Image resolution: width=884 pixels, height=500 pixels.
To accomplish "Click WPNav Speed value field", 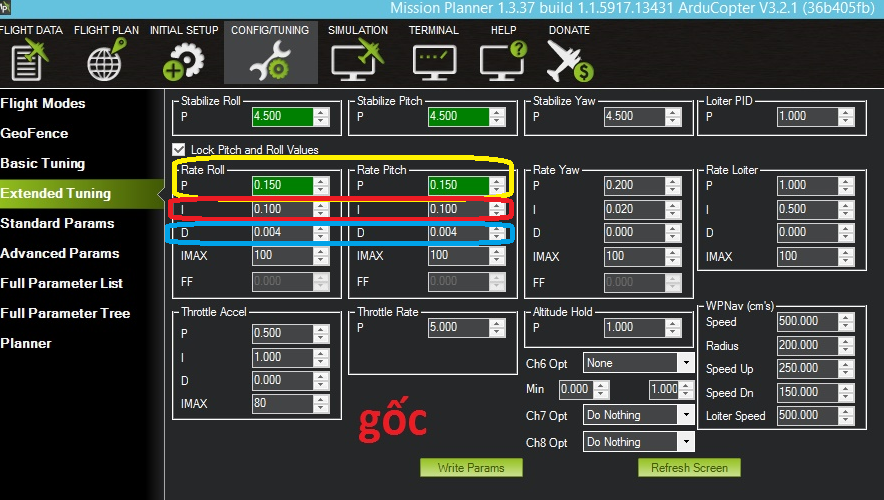I will pos(807,321).
